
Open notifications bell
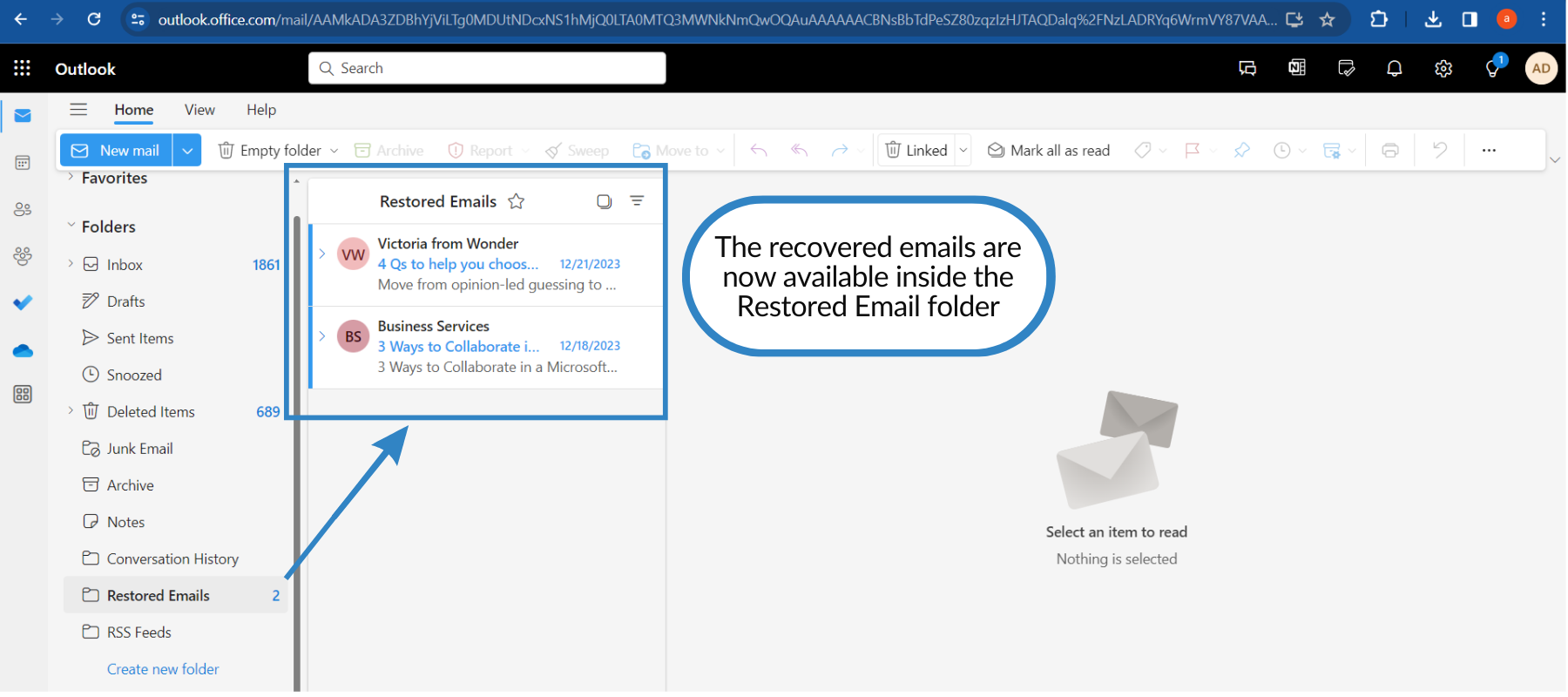click(1395, 68)
